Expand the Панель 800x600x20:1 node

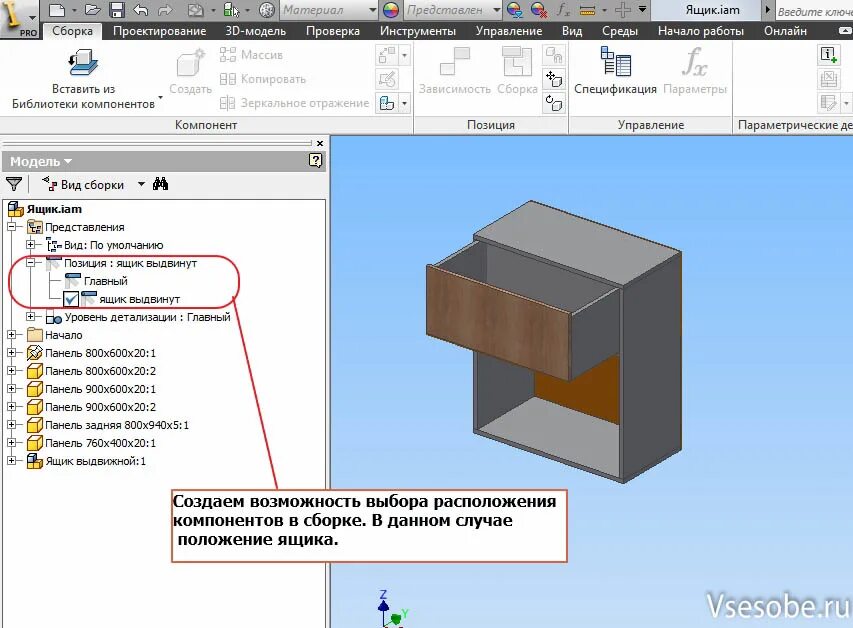(x=11, y=353)
